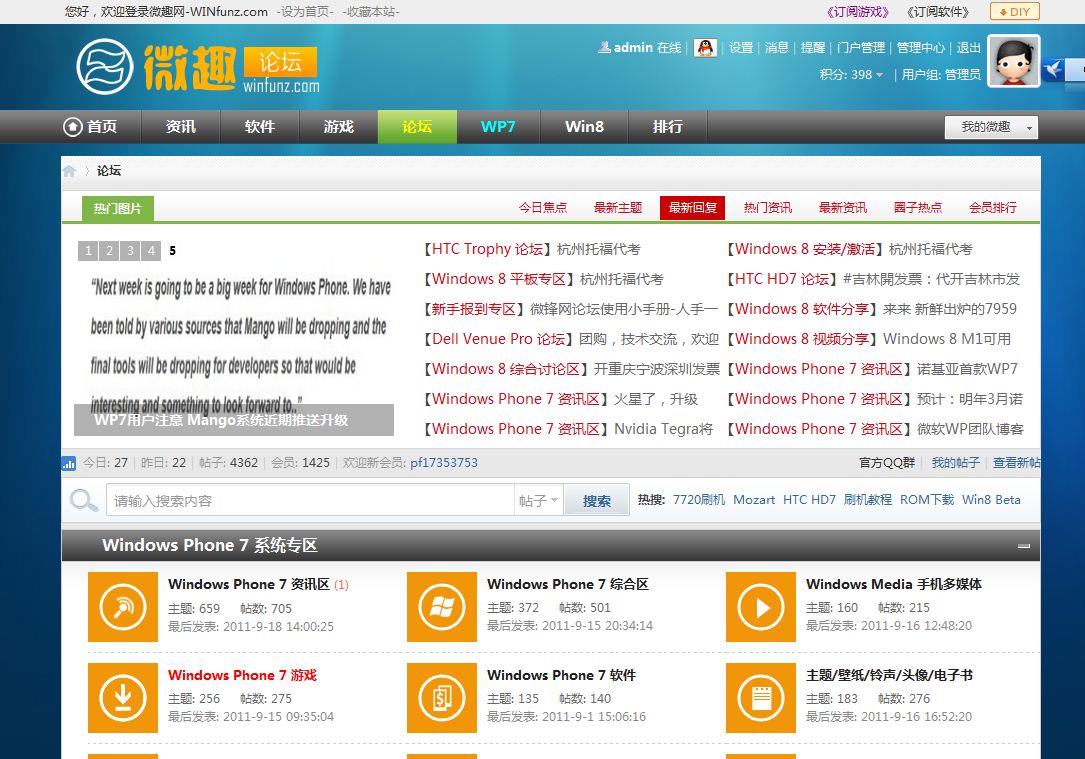This screenshot has height=759, width=1085.
Task: Click the magnifying glass search icon
Action: (84, 500)
